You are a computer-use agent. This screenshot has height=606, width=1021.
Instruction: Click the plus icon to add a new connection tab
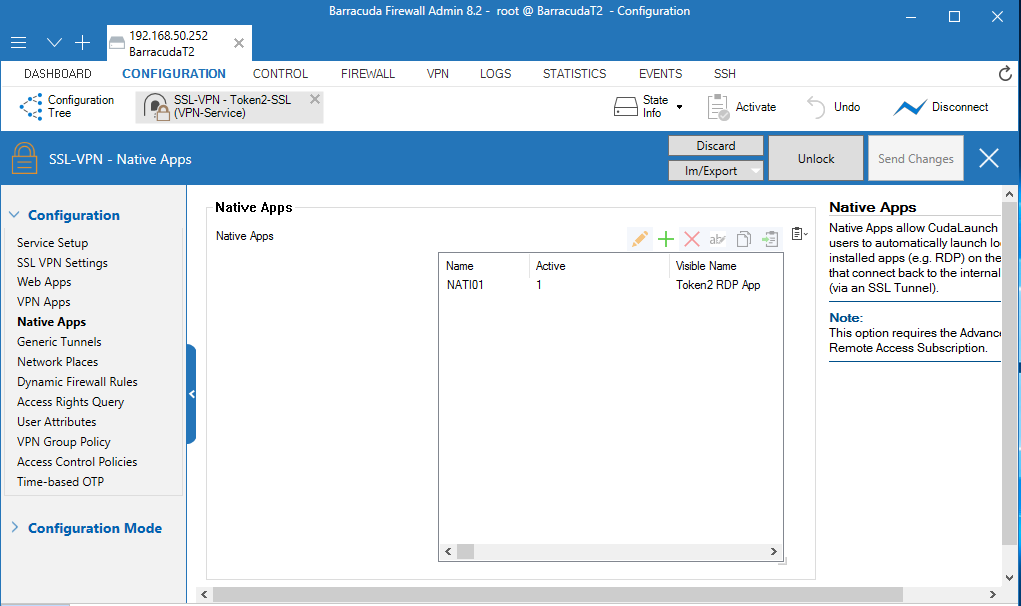[82, 43]
